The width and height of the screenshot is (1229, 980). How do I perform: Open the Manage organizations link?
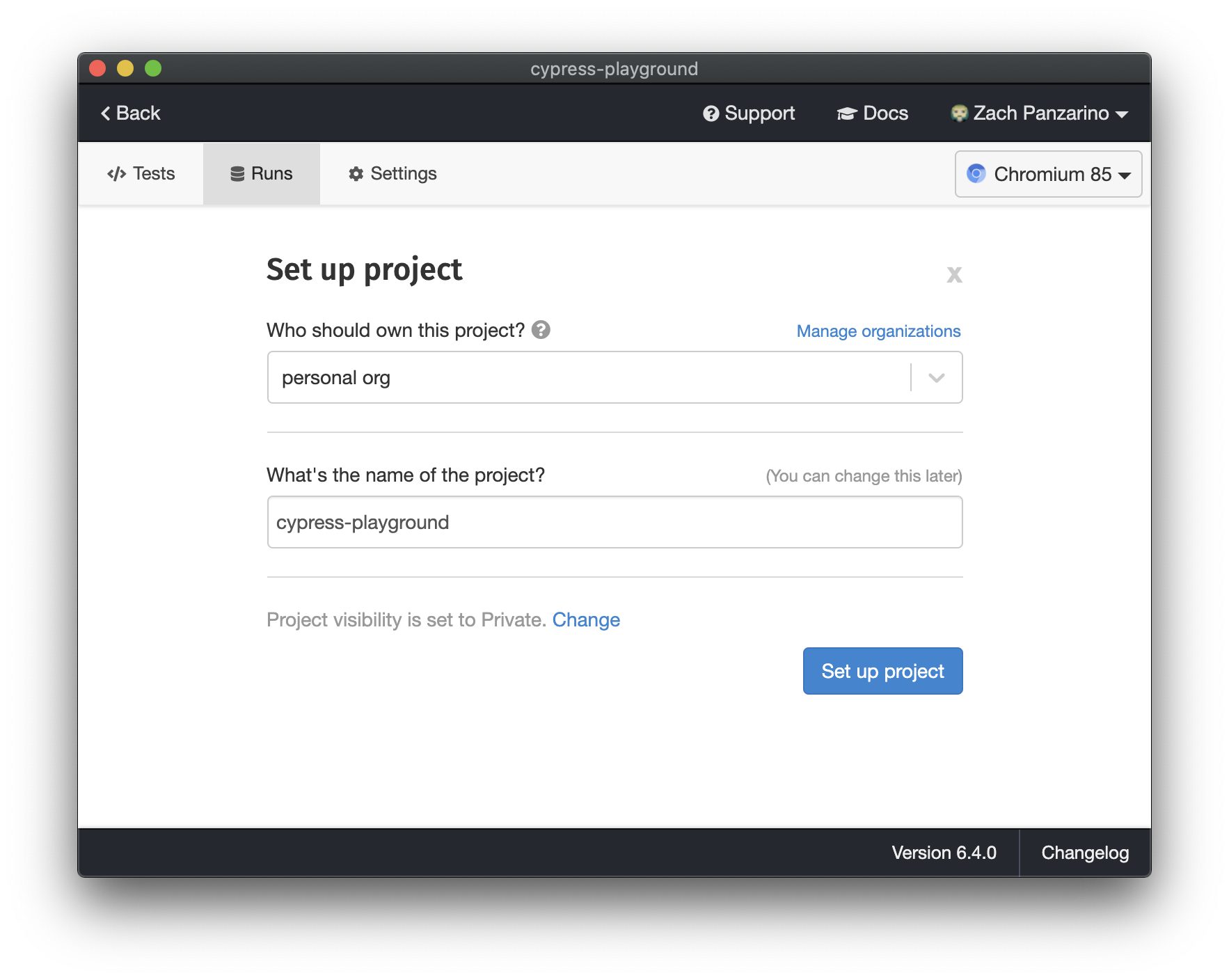coord(878,331)
